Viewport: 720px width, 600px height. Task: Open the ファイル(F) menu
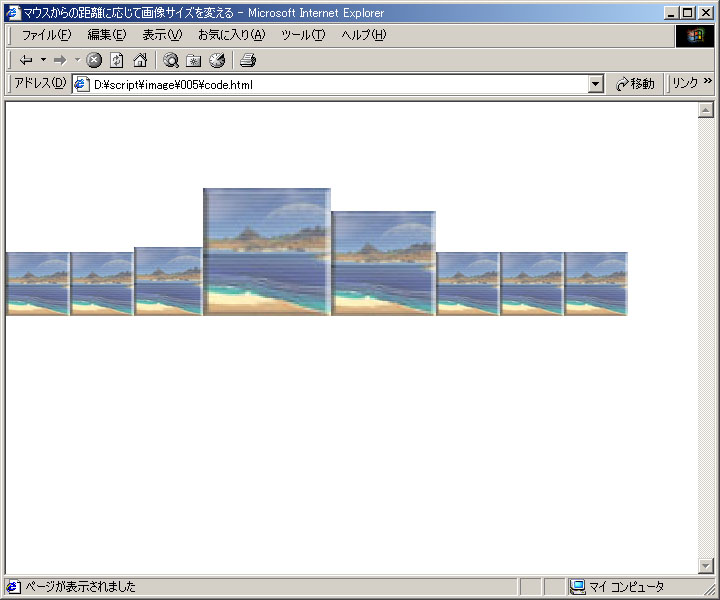46,35
